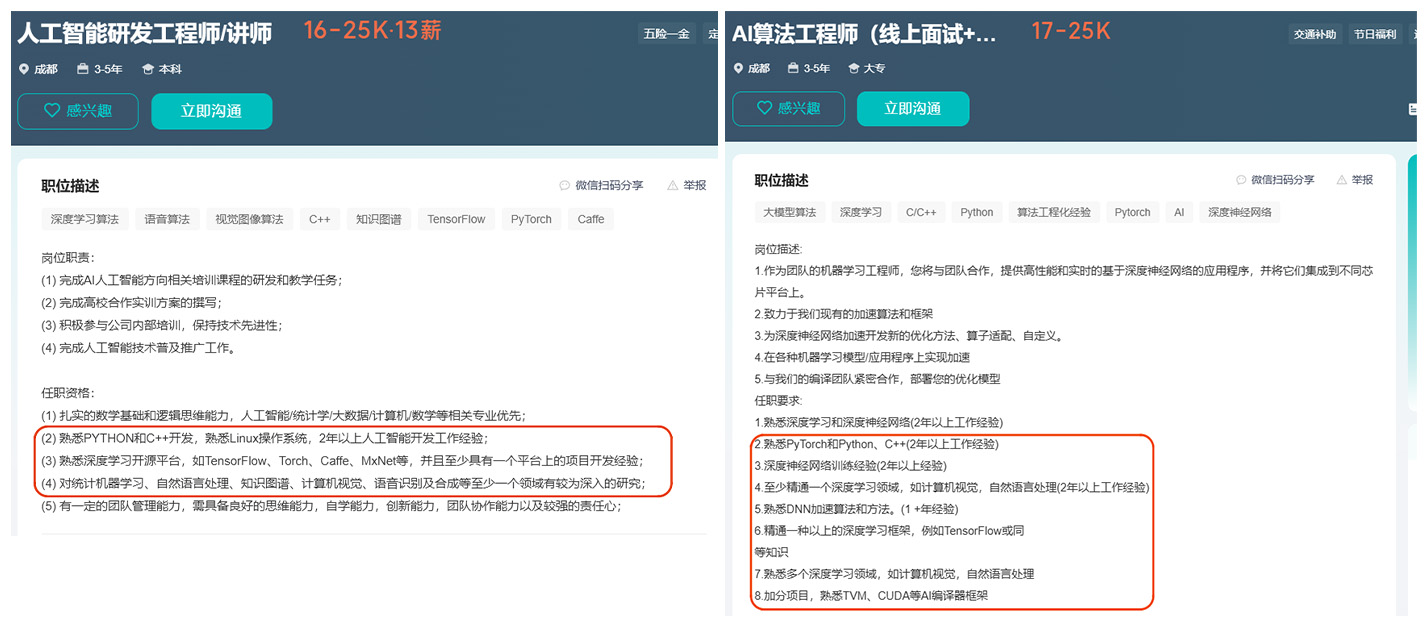Click the 五险一金 benefit tag

667,34
